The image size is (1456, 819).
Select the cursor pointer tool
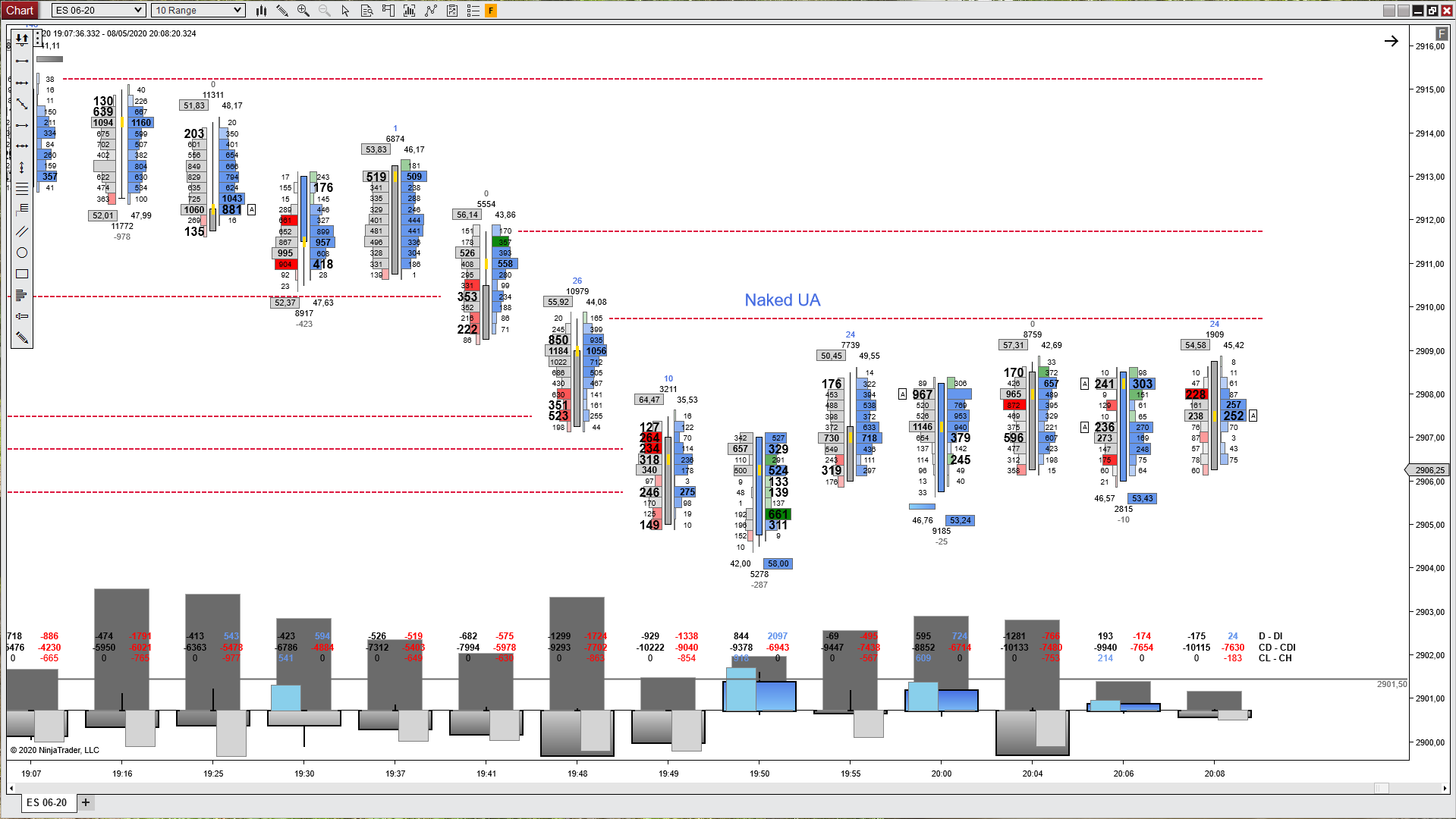pyautogui.click(x=346, y=11)
